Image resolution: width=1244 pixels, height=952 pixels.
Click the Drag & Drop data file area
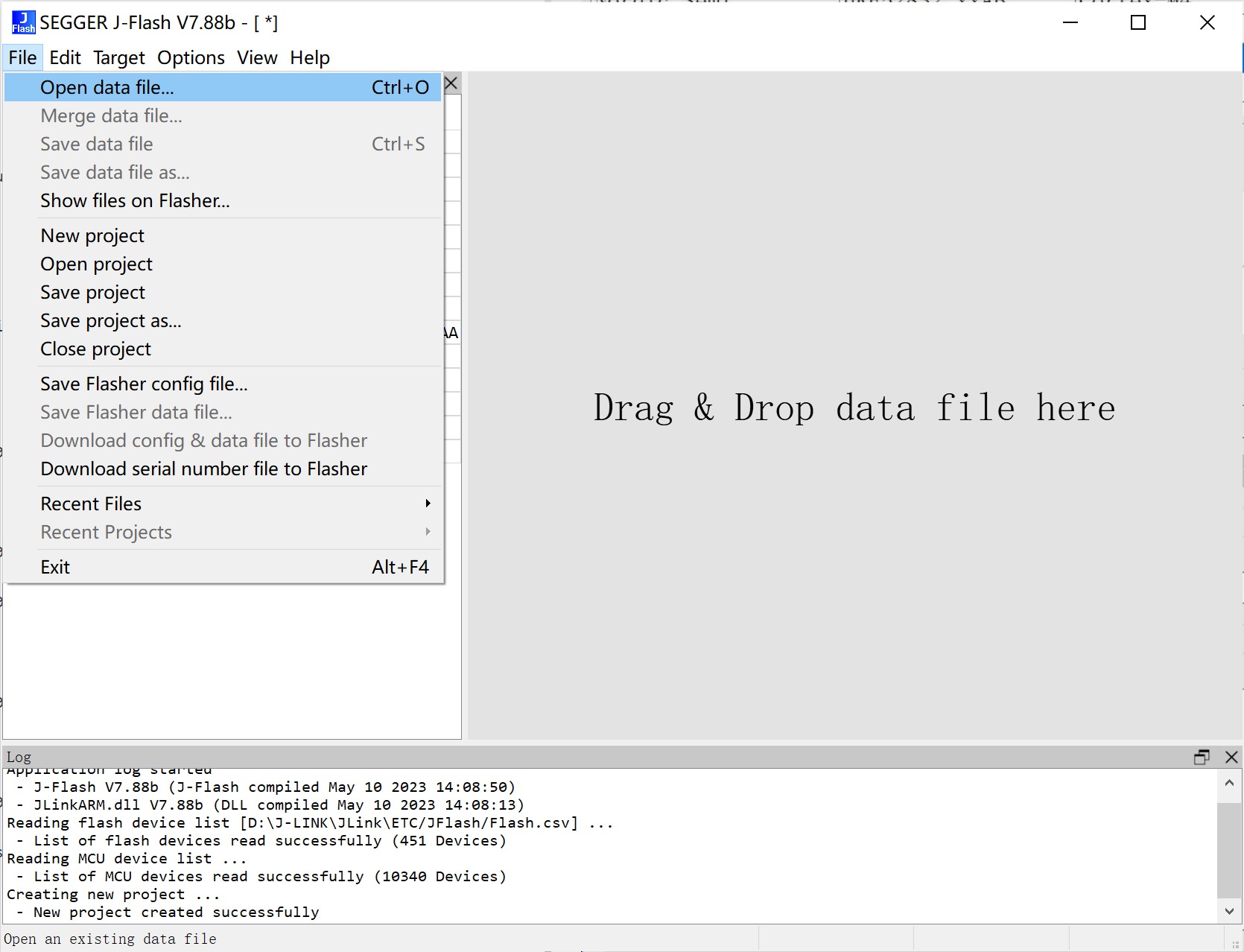click(854, 407)
